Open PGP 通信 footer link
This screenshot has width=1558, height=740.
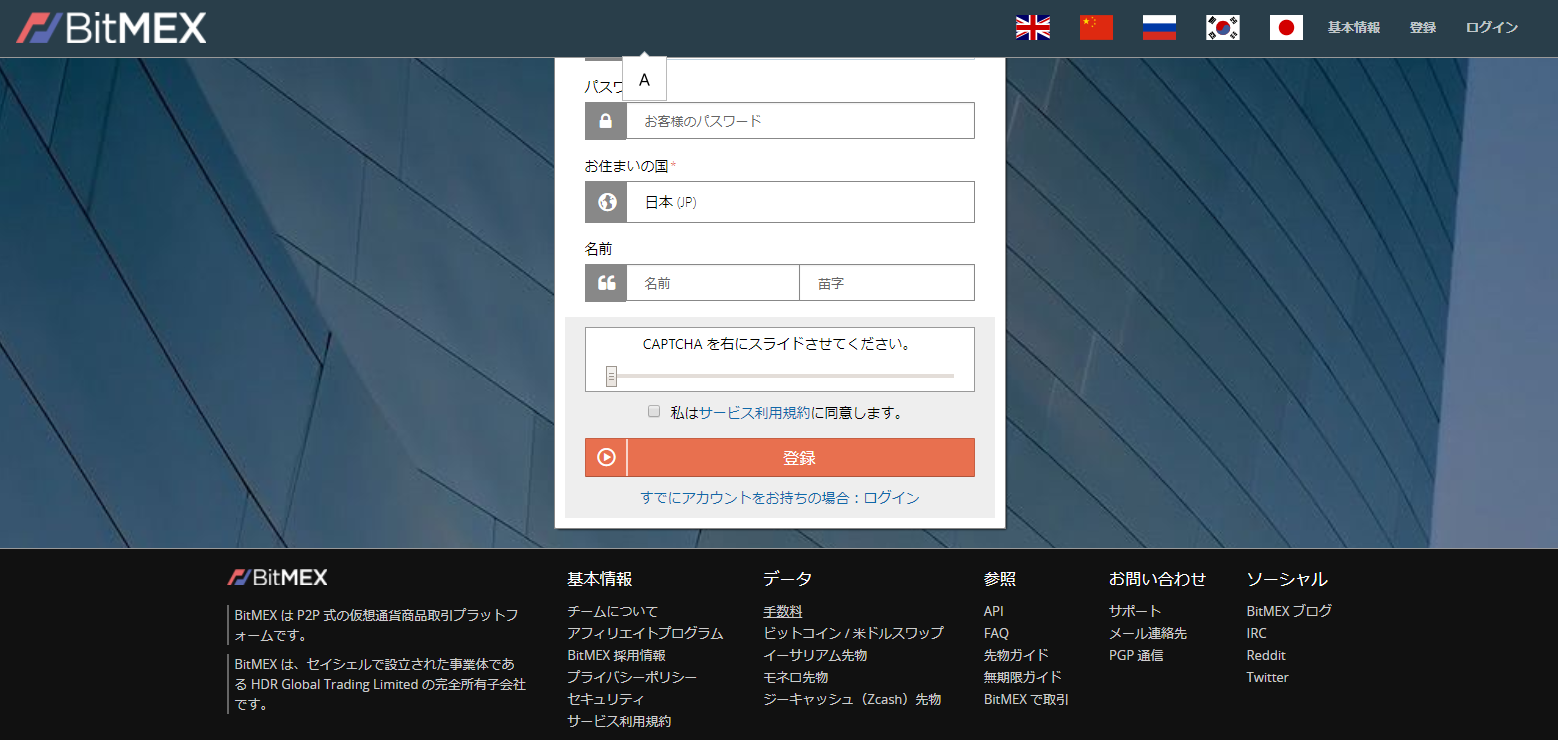[1136, 655]
